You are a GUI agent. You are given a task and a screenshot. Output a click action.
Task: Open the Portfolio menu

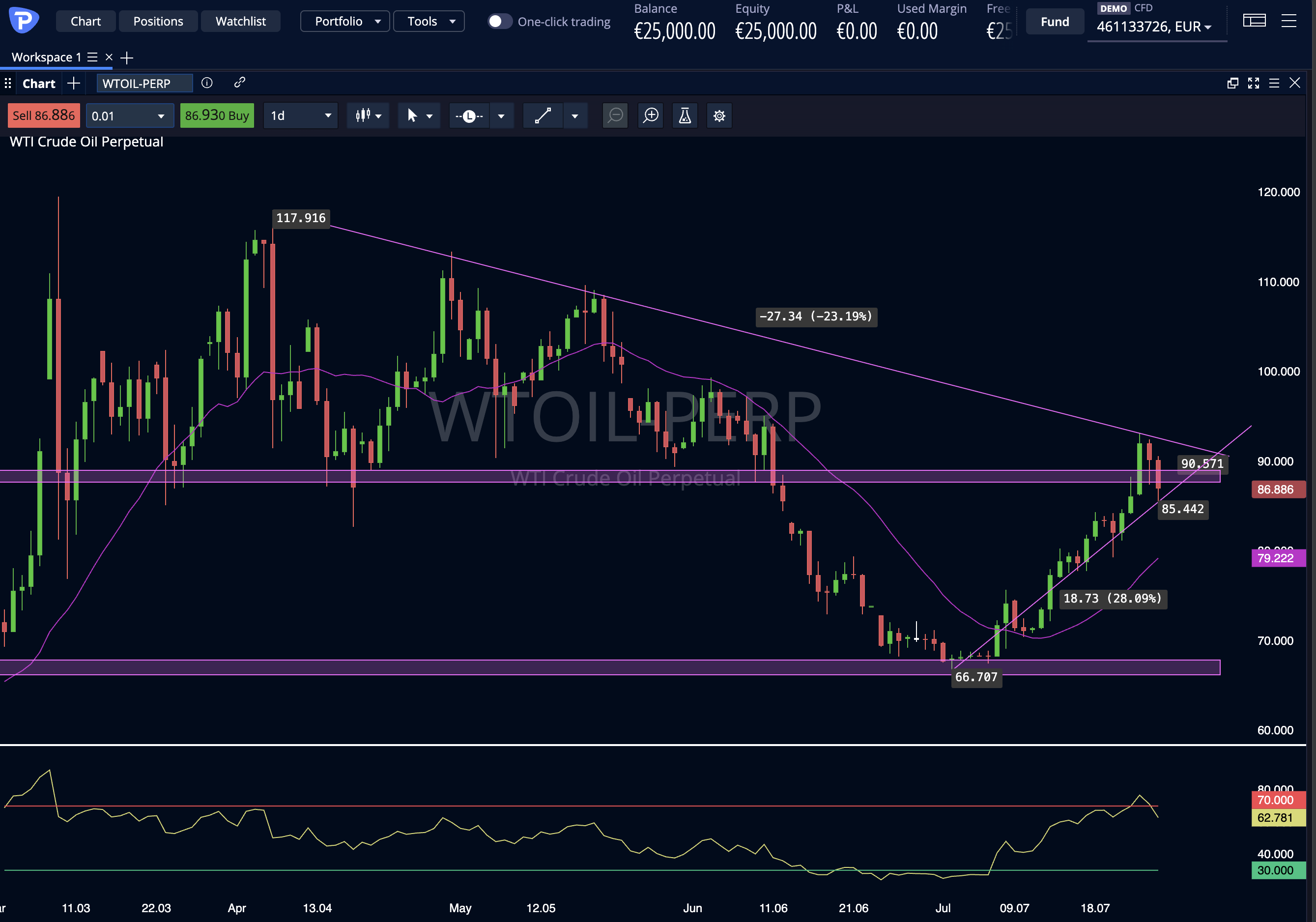click(x=345, y=21)
